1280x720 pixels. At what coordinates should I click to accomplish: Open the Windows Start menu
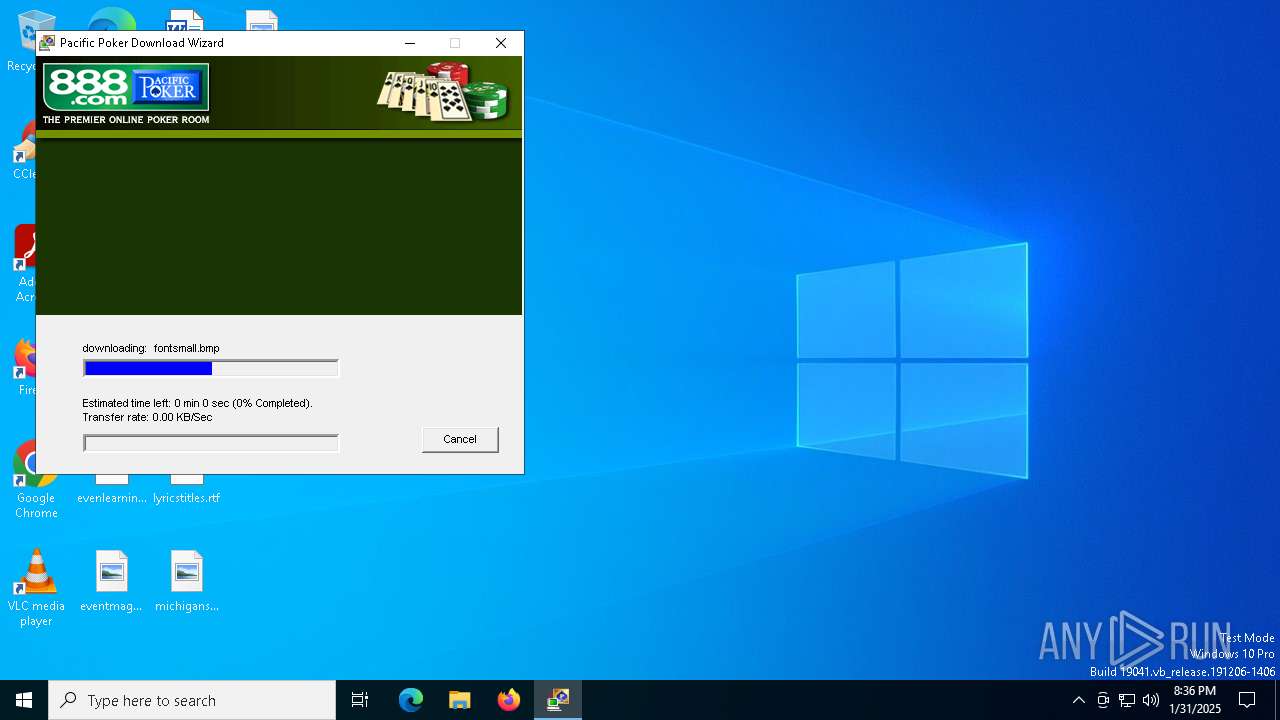pyautogui.click(x=24, y=700)
